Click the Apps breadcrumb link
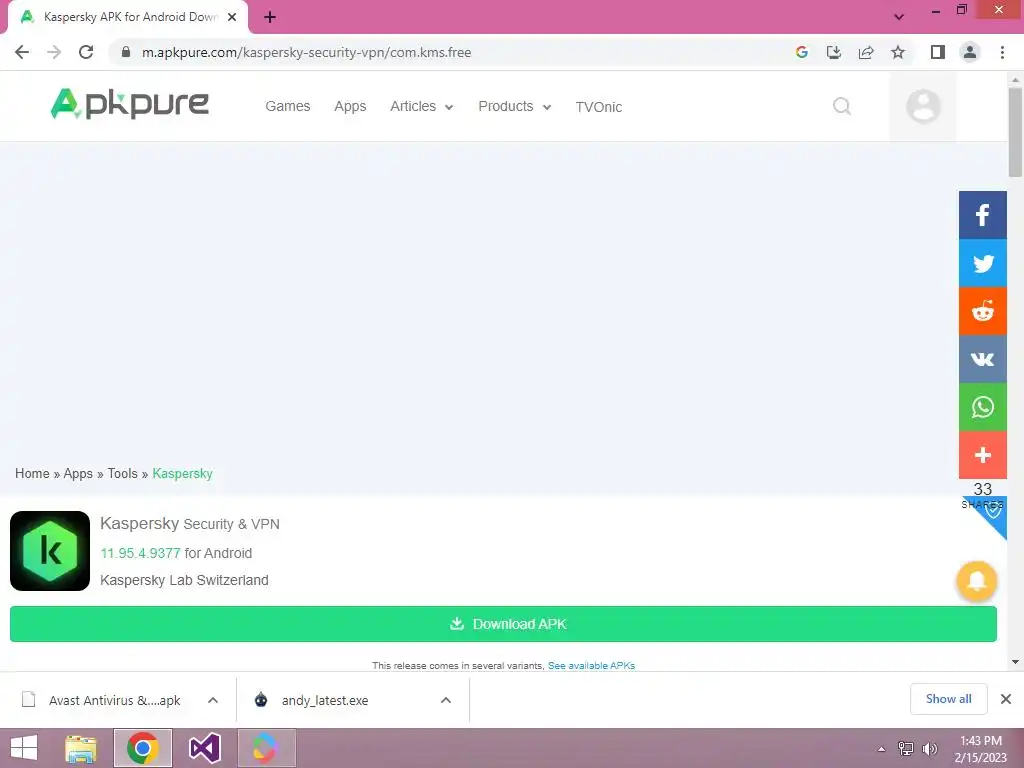The width and height of the screenshot is (1024, 768). click(x=78, y=473)
